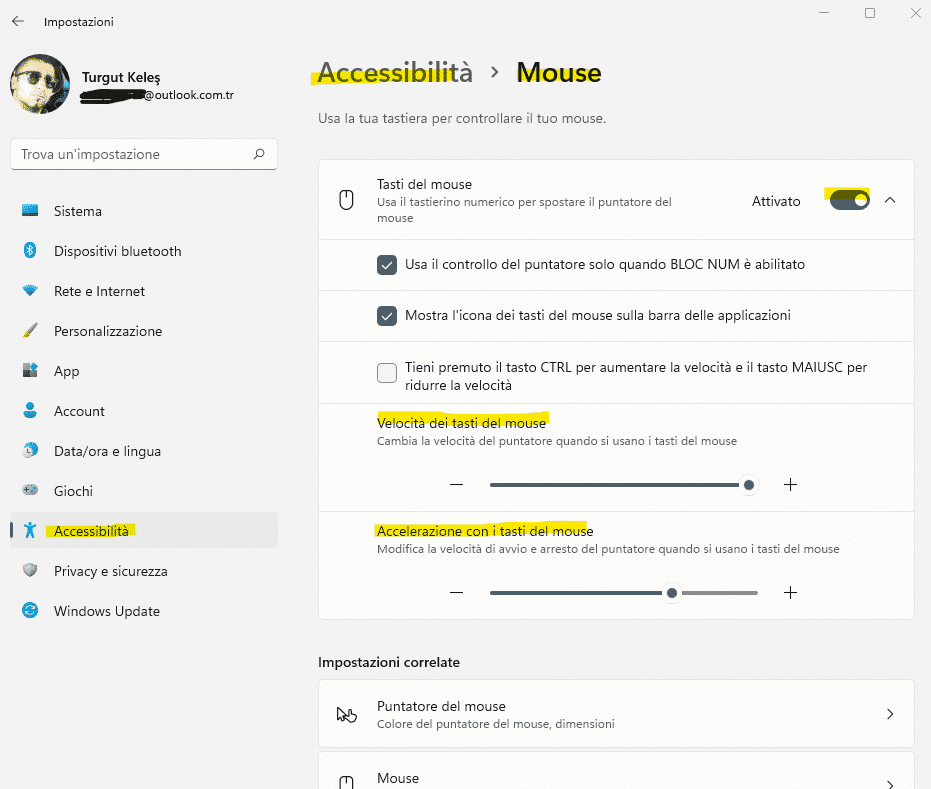
Task: Uncheck the mouse keys taskbar icon checkbox
Action: tap(387, 316)
